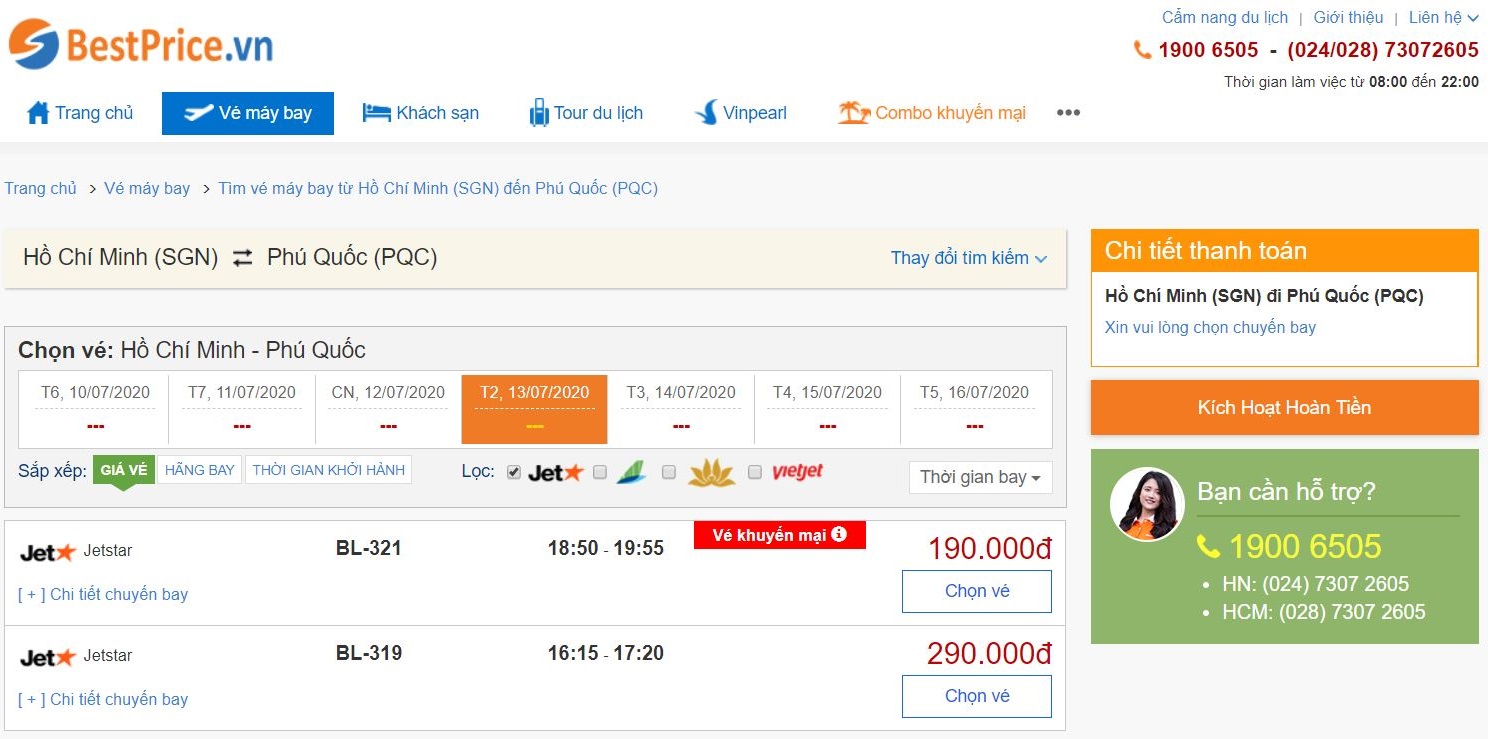Click the suitcase icon beside Tour du lịch
This screenshot has height=739, width=1488.
[x=539, y=113]
